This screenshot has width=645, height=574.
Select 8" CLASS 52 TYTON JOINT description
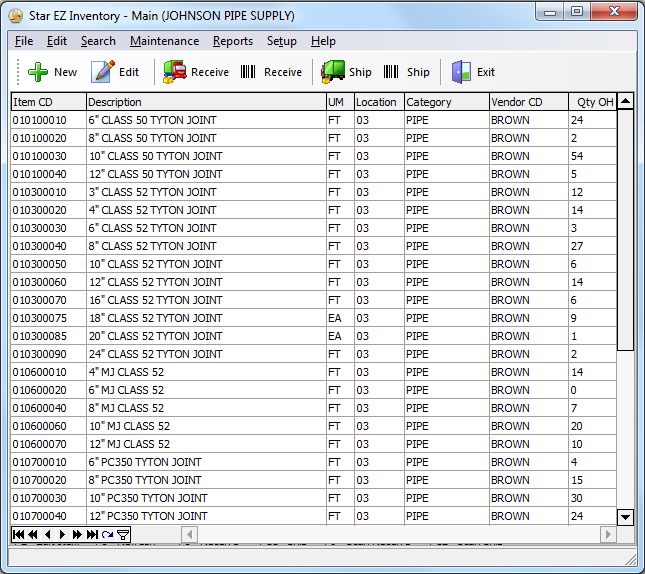[152, 246]
